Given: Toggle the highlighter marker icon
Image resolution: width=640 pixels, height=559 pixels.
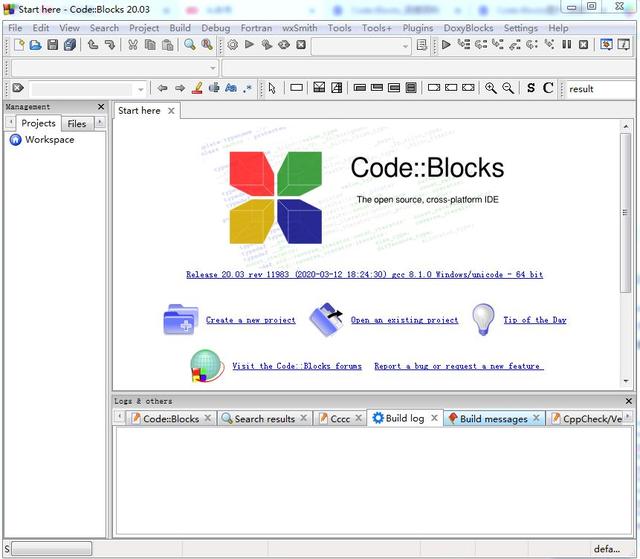Looking at the screenshot, I should click(197, 88).
